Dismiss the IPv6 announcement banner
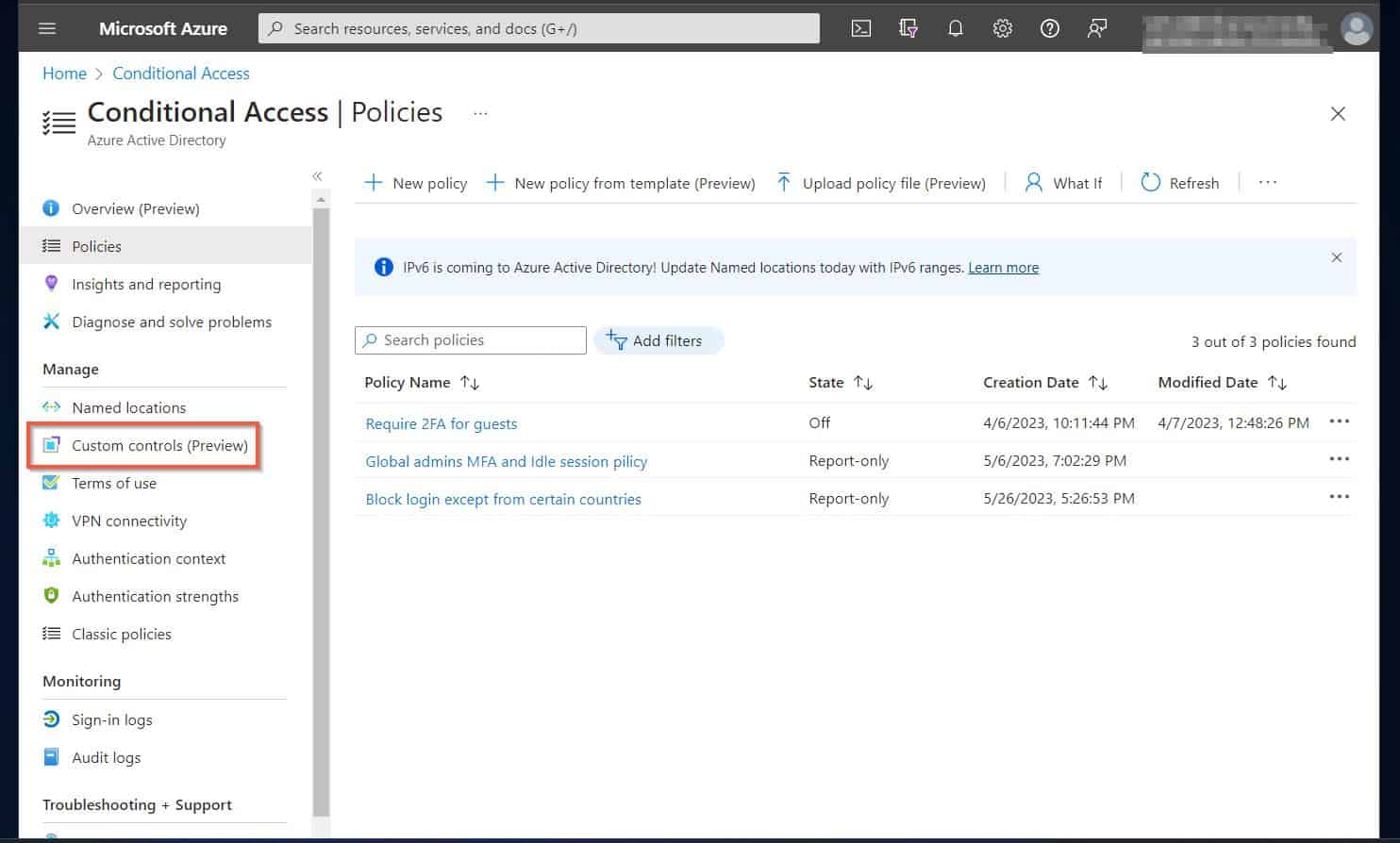 [1337, 256]
